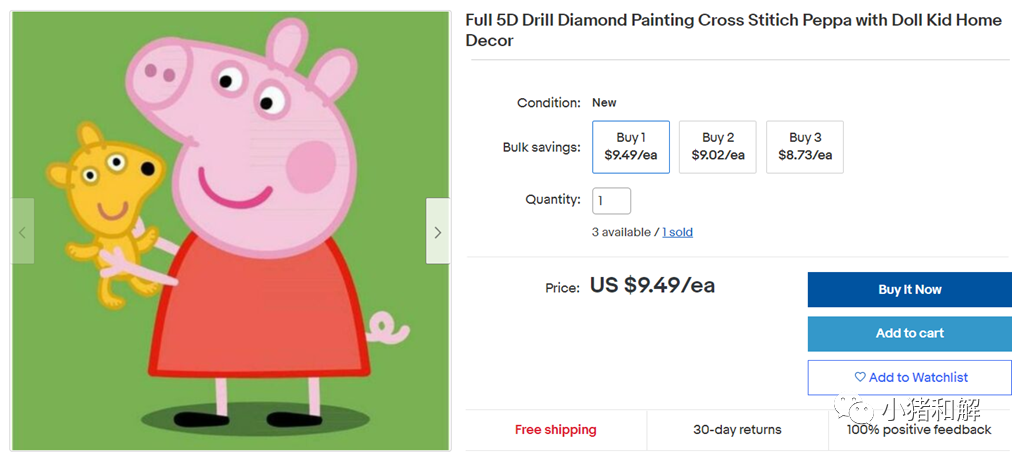
Task: Click the Diamond Painting listing title
Action: [x=733, y=30]
